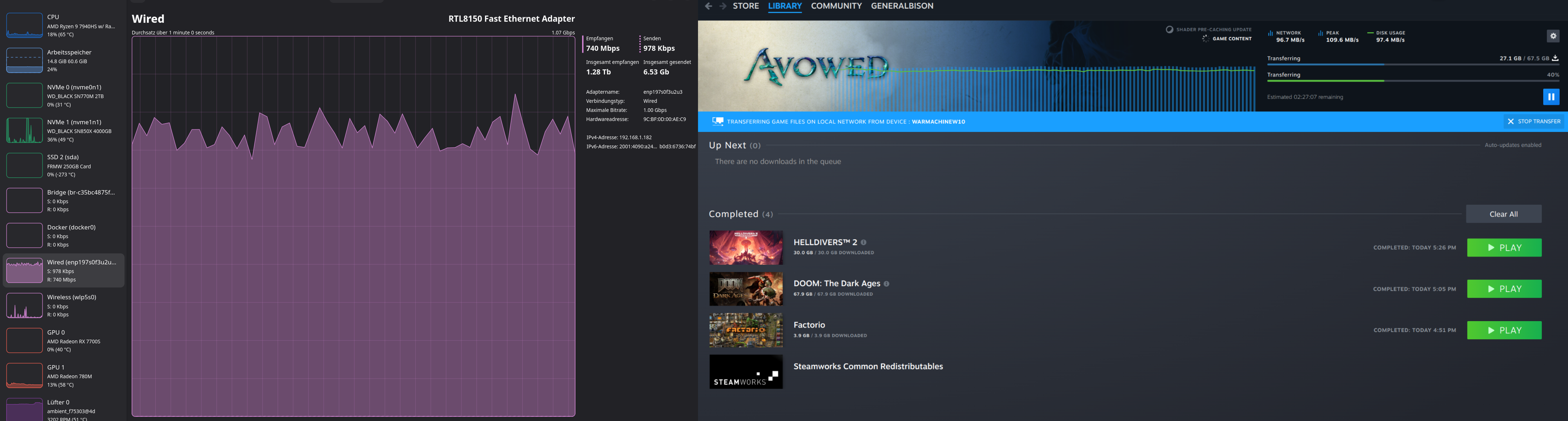1568x421 pixels.
Task: Click the Wired throughput graph
Action: point(353,227)
